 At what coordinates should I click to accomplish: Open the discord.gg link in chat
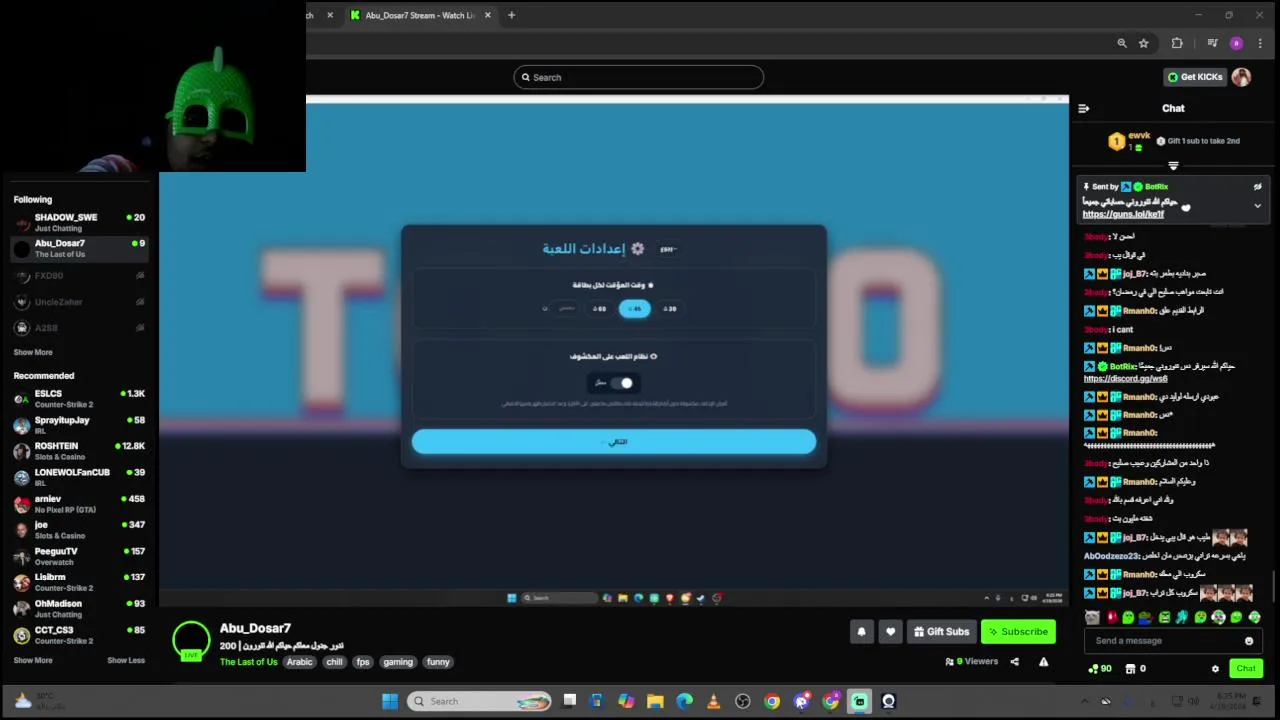pos(1125,379)
